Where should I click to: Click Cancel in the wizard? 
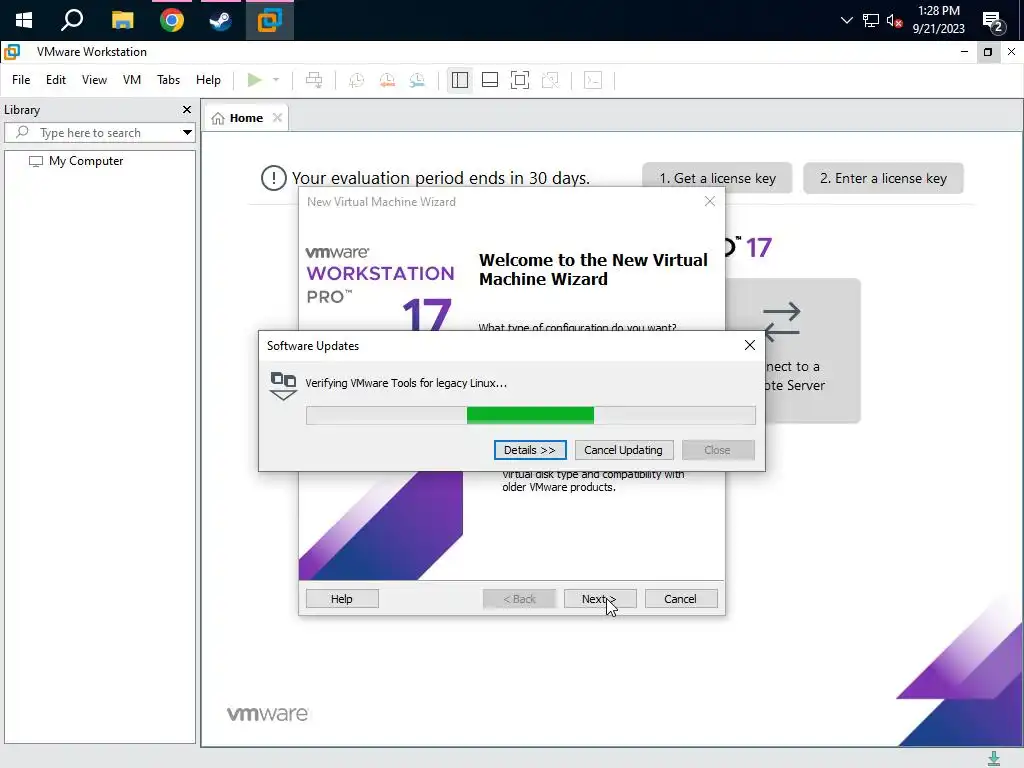pyautogui.click(x=680, y=599)
